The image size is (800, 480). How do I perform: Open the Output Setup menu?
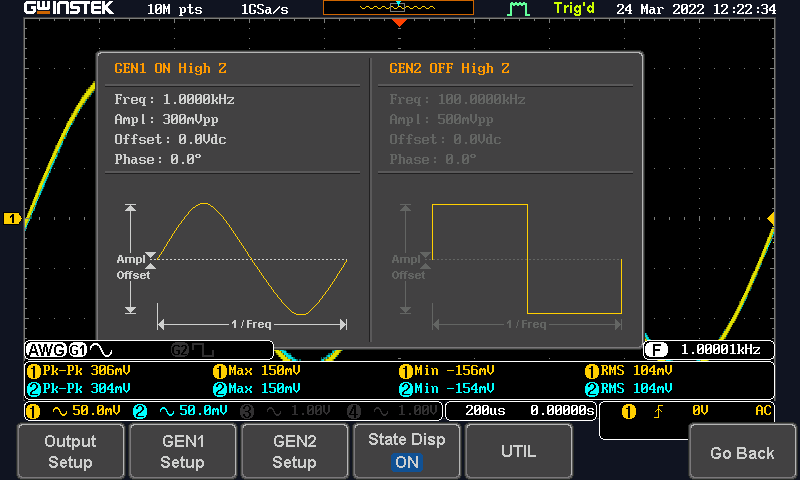tap(70, 451)
